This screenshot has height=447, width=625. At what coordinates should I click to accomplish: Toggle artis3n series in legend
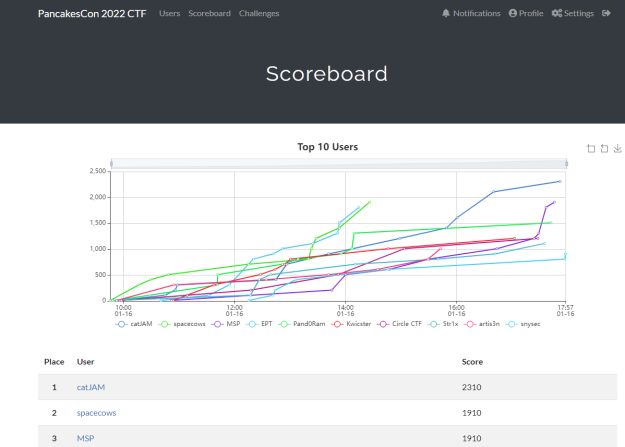click(x=482, y=324)
